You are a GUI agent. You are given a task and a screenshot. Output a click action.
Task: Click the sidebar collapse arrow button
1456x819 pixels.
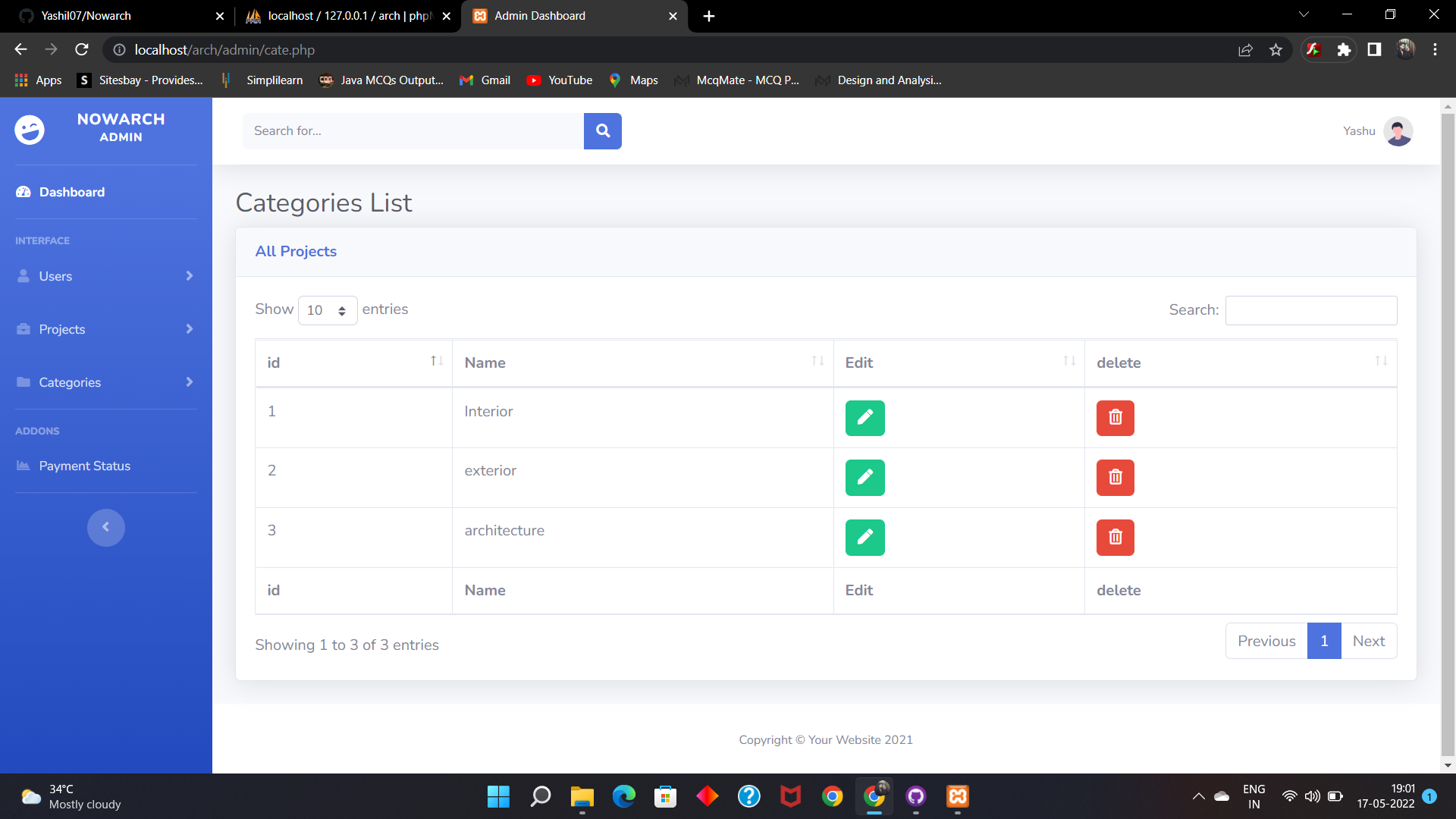pos(106,527)
